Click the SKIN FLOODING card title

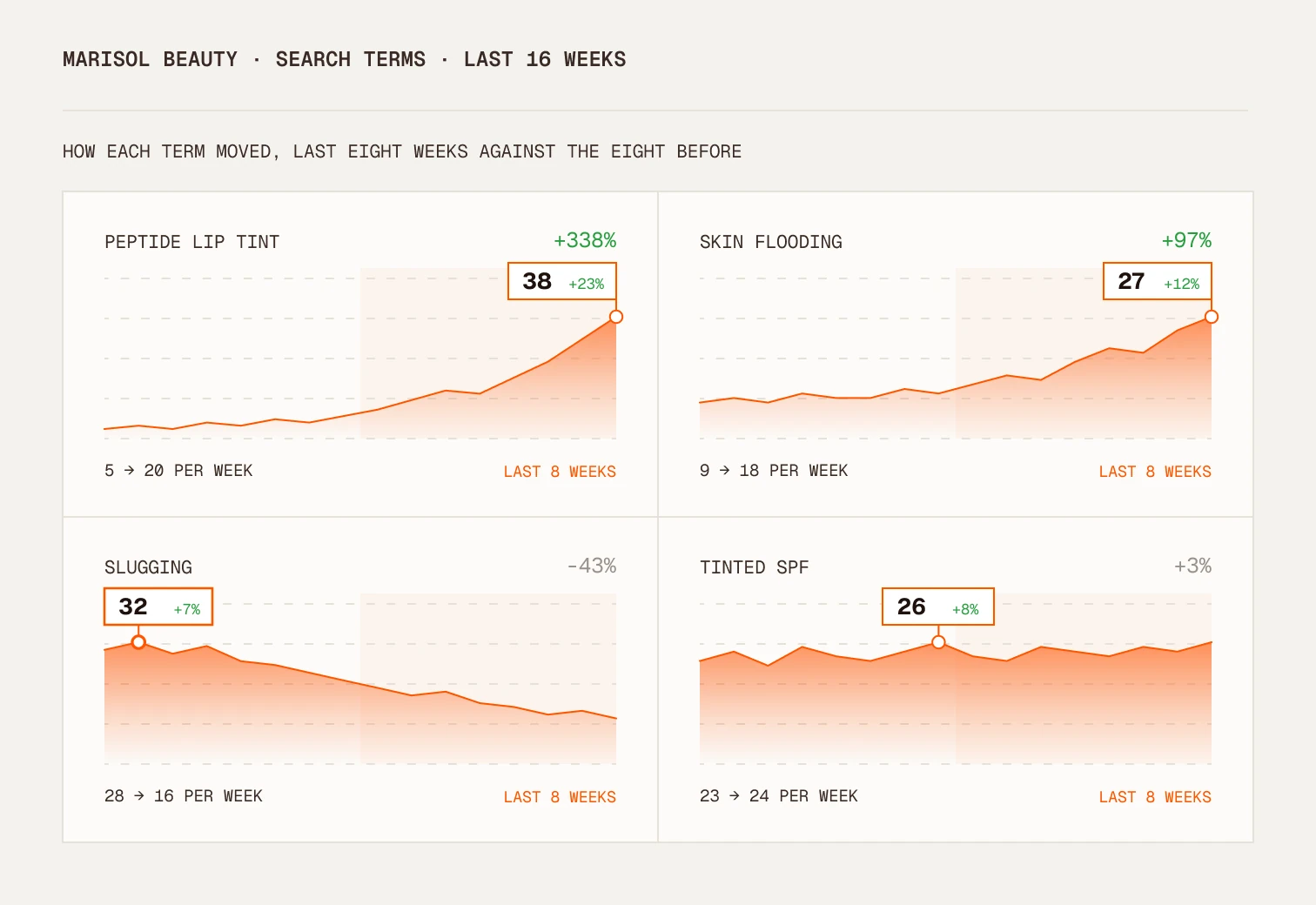[771, 242]
